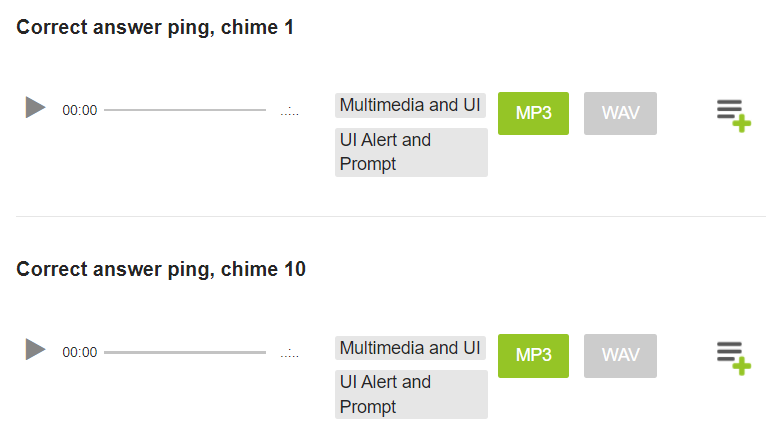The width and height of the screenshot is (766, 439).
Task: Add chime 1 to playlist using list-plus icon
Action: tap(734, 116)
